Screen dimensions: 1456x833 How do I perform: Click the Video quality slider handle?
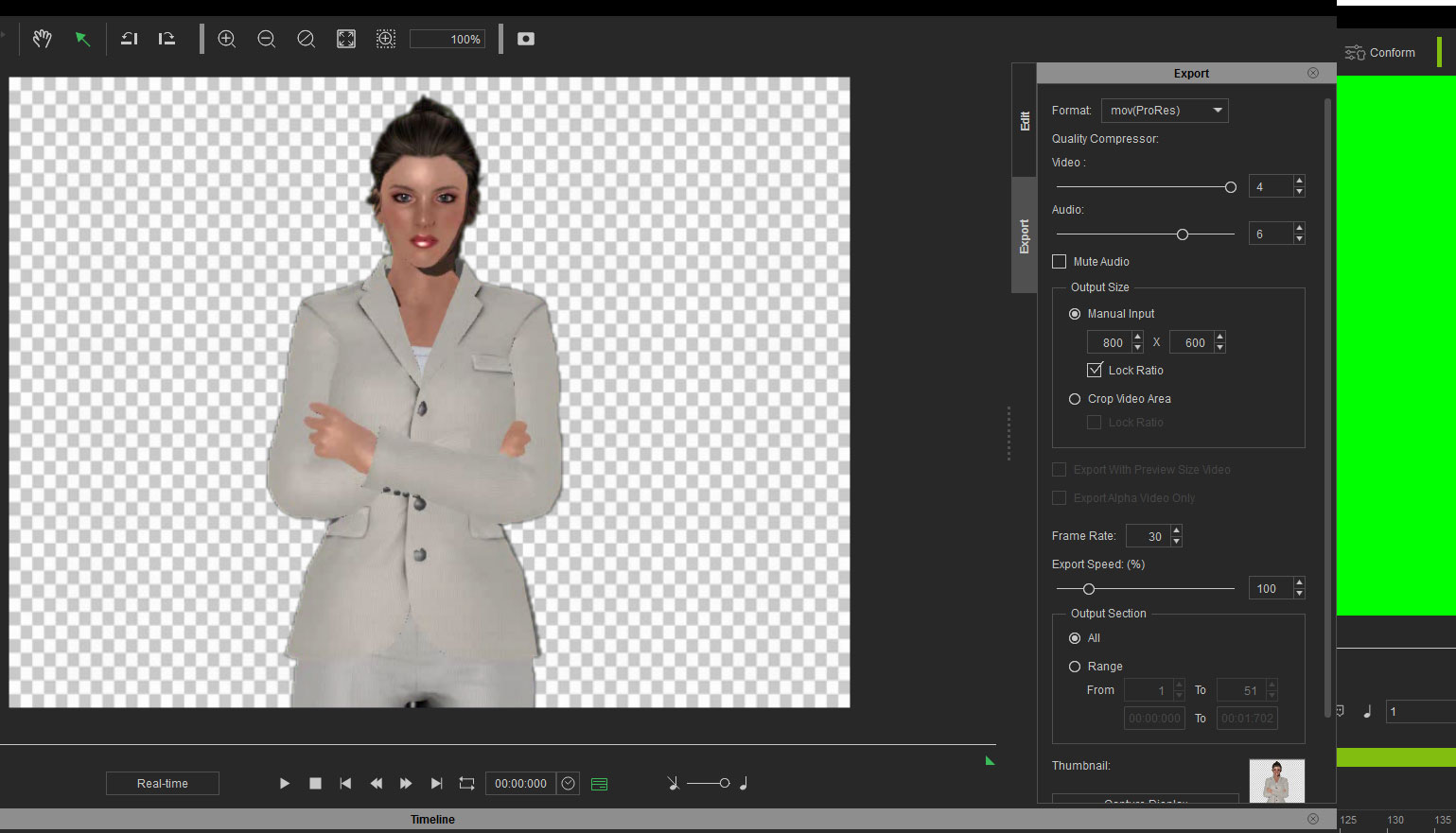1230,187
